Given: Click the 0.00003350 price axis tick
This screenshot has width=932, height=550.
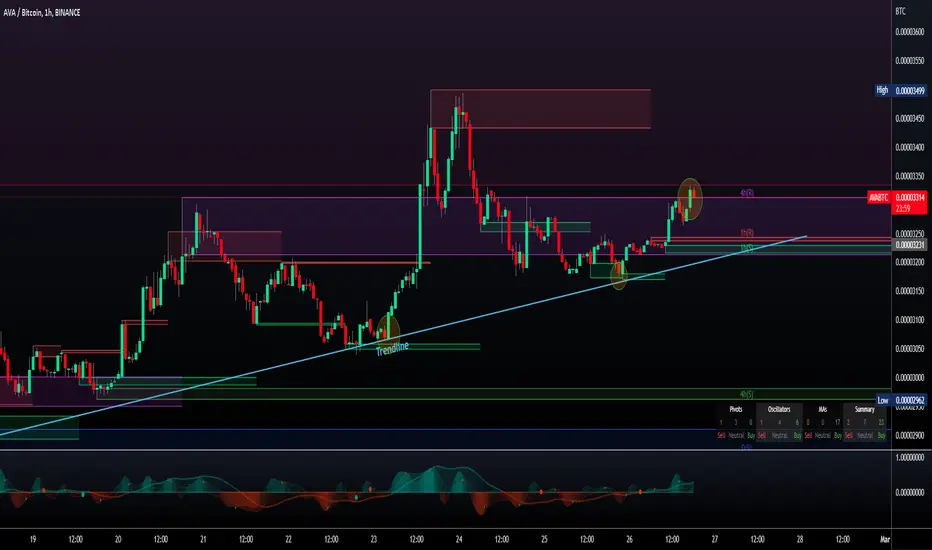Looking at the screenshot, I should tap(910, 176).
